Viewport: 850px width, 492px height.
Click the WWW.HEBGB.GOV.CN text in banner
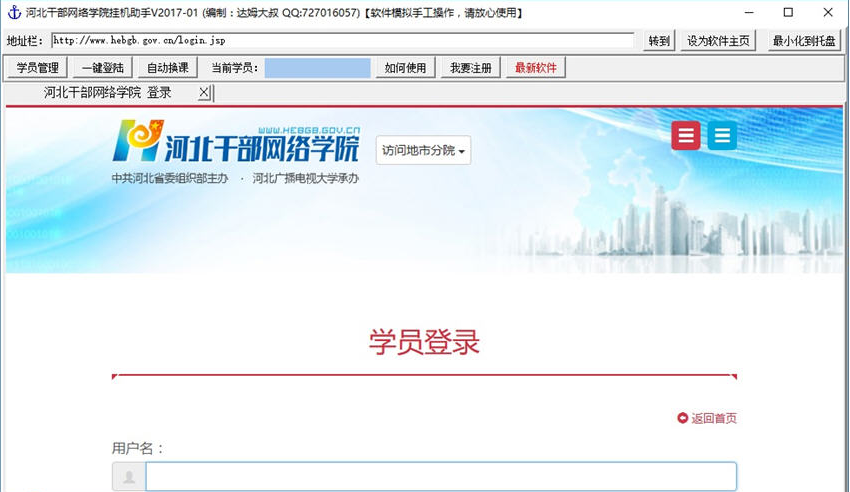pyautogui.click(x=309, y=130)
